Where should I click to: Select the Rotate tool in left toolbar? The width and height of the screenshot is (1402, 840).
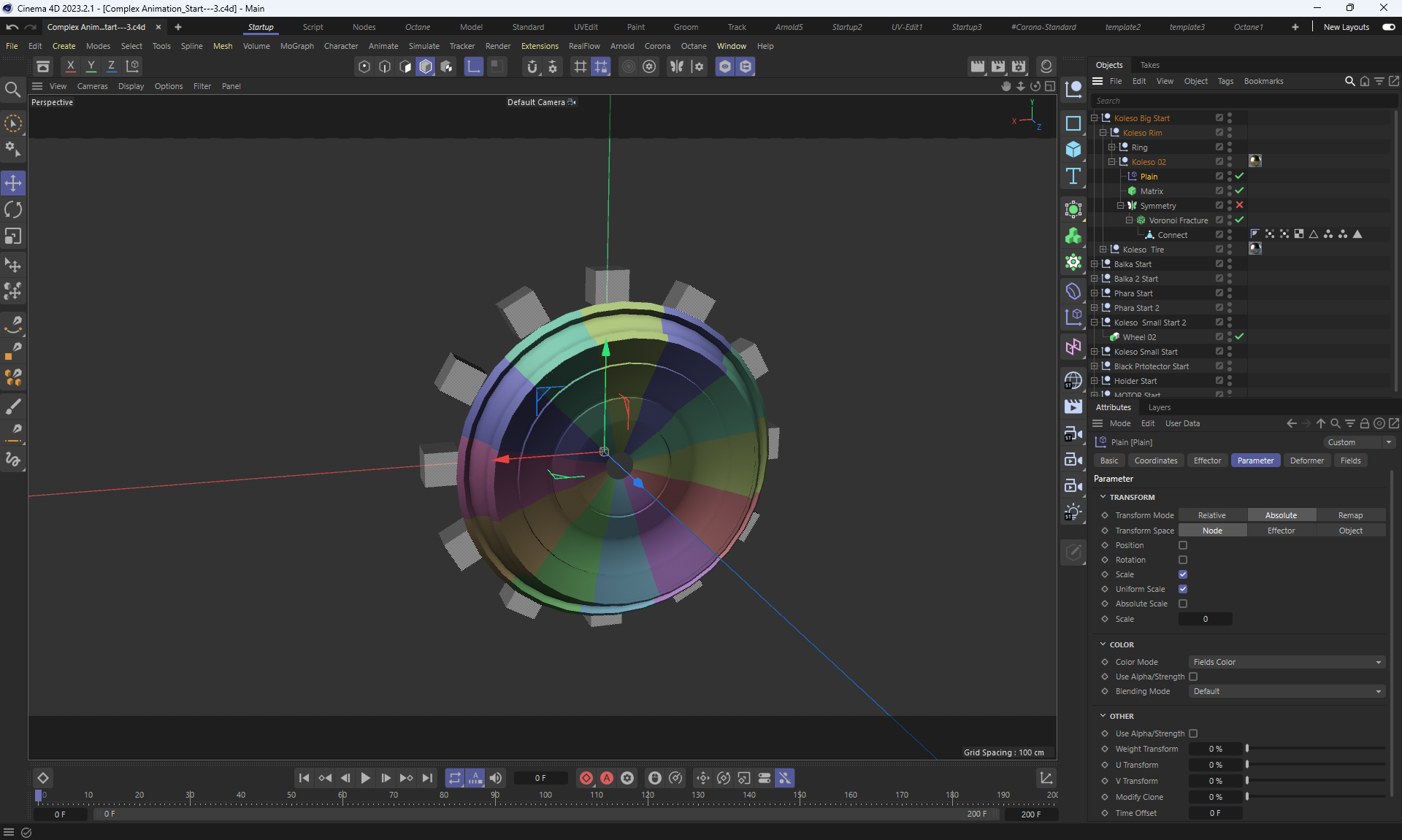[13, 210]
